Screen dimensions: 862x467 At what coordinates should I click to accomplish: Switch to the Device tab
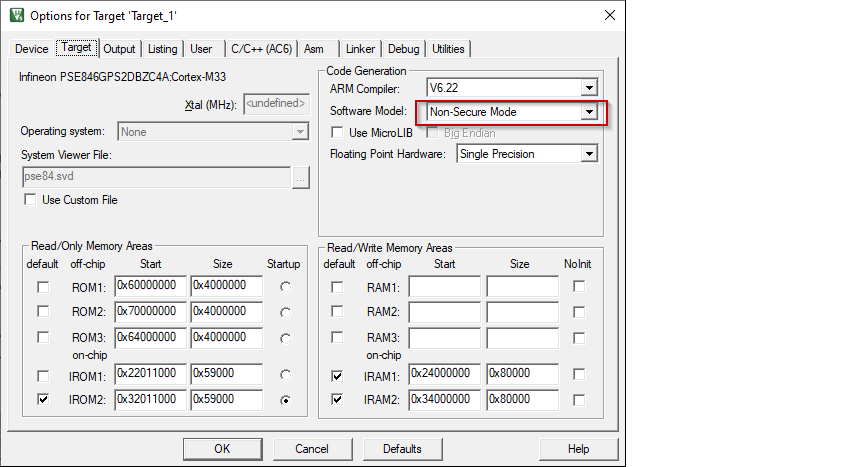pos(32,49)
